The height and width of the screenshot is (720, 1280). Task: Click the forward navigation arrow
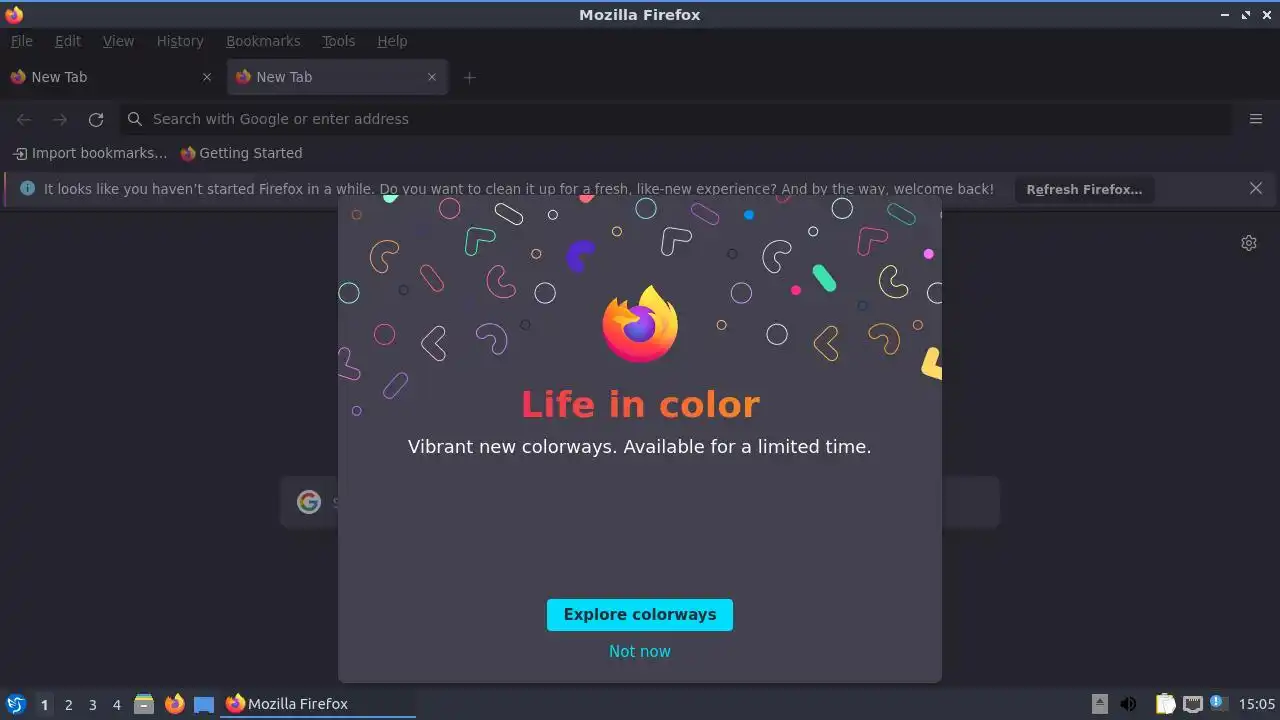[x=60, y=119]
